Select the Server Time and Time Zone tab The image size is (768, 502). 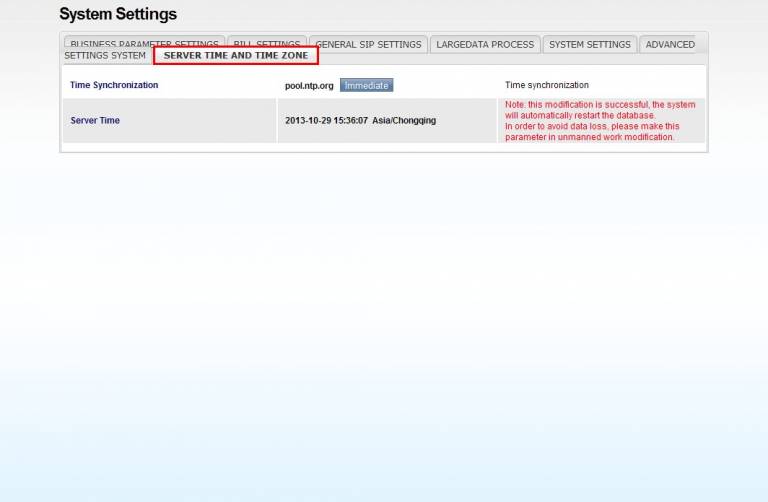pyautogui.click(x=236, y=56)
